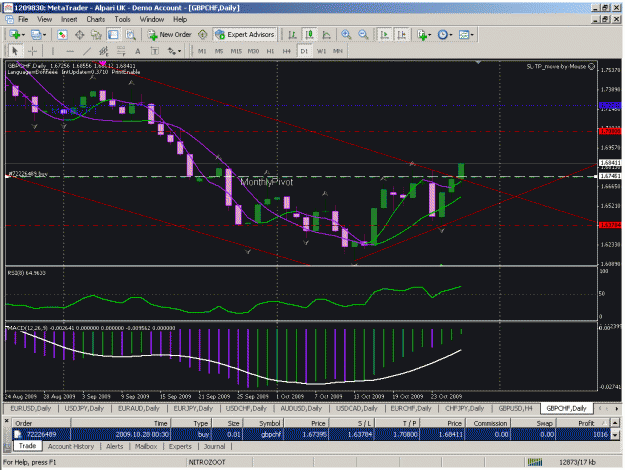Sort orders by Profit column header

click(x=582, y=423)
